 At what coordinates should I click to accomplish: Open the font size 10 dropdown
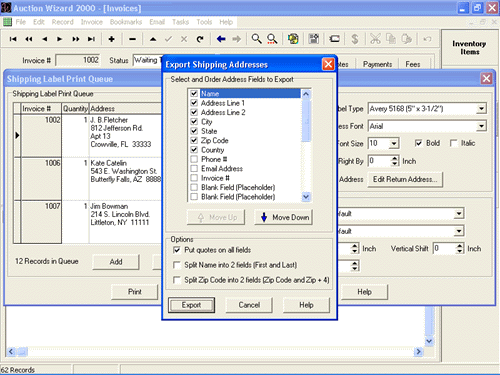click(394, 144)
